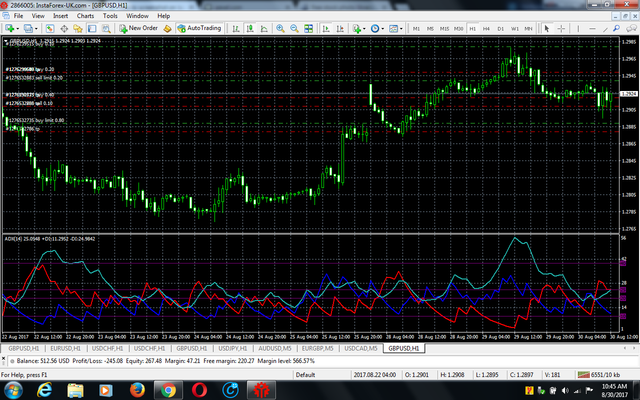Select the D1 timeframe

pos(500,29)
